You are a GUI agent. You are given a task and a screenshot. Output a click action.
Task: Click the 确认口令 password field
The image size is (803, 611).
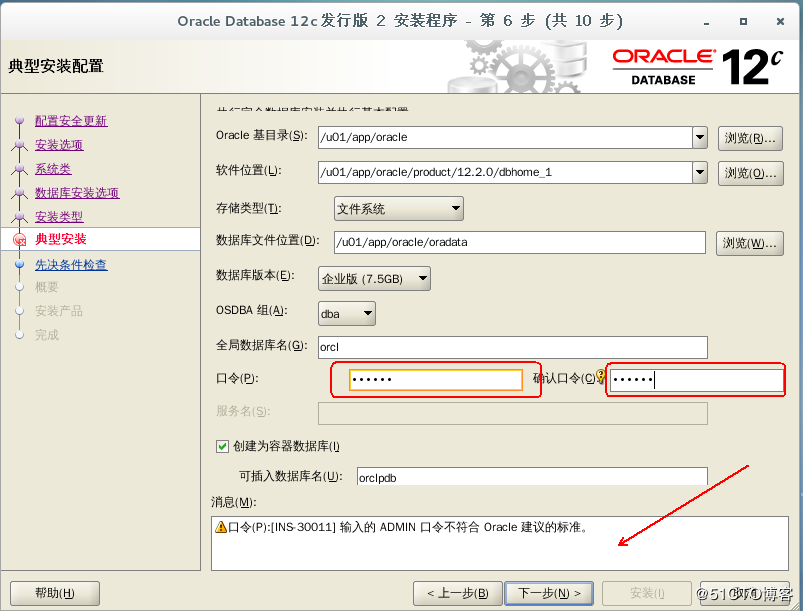[696, 380]
